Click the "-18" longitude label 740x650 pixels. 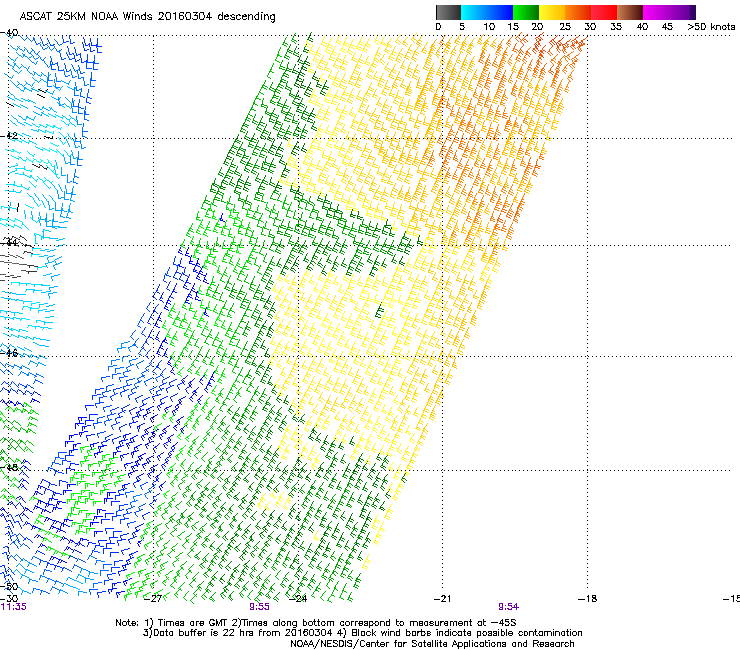pyautogui.click(x=587, y=599)
